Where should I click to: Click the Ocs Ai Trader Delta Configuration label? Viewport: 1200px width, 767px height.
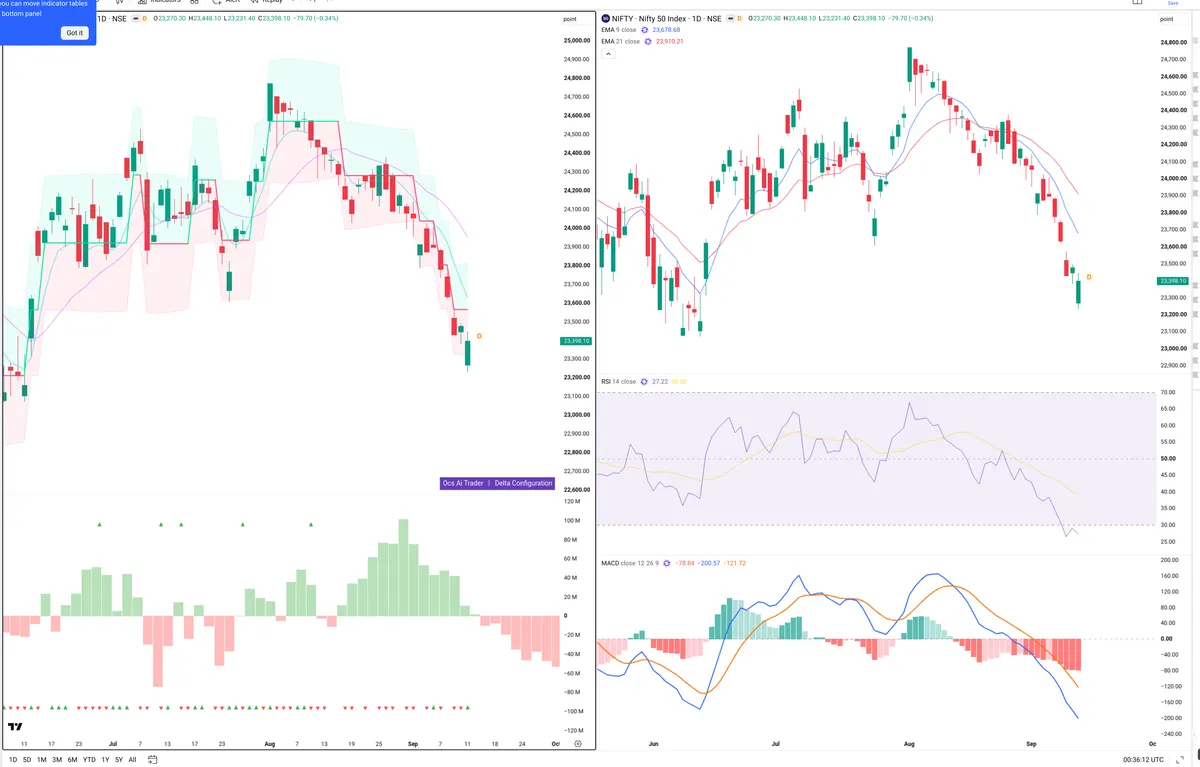click(497, 483)
